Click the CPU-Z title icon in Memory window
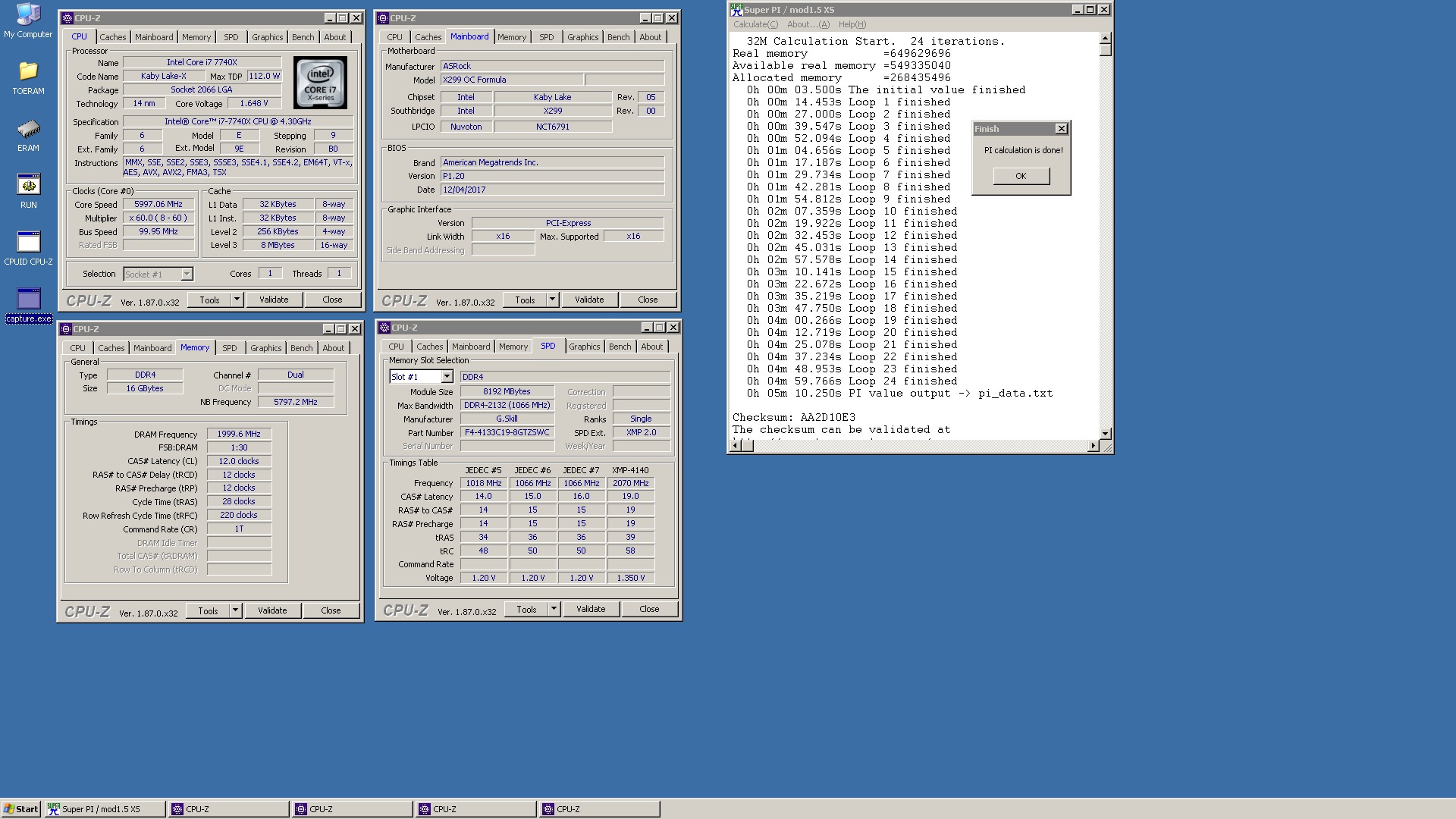The width and height of the screenshot is (1456, 819). (x=66, y=329)
